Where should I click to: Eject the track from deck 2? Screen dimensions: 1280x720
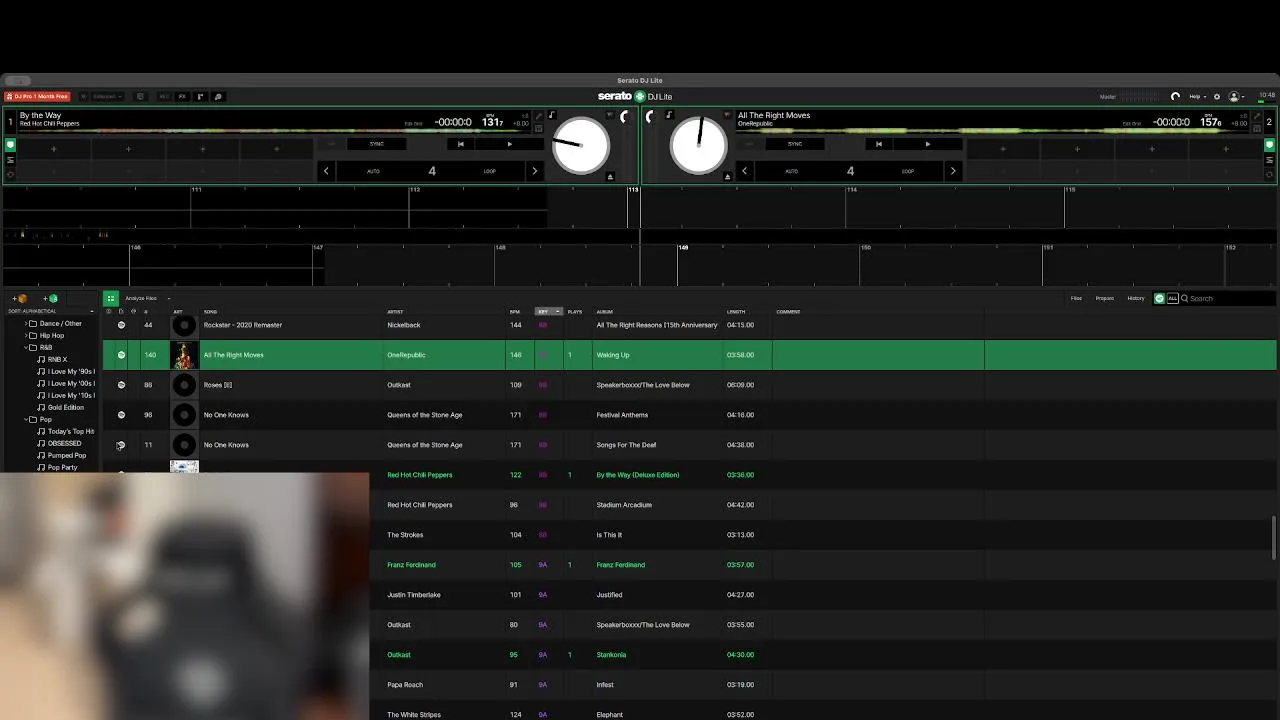728,177
